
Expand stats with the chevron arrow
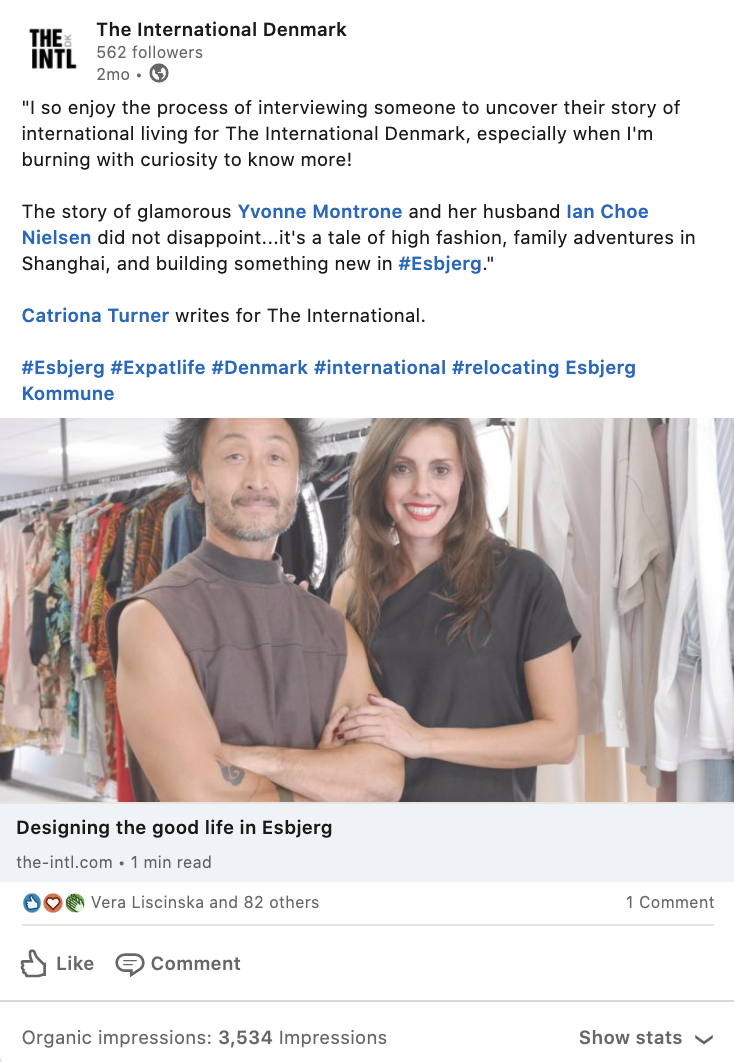(x=704, y=1039)
